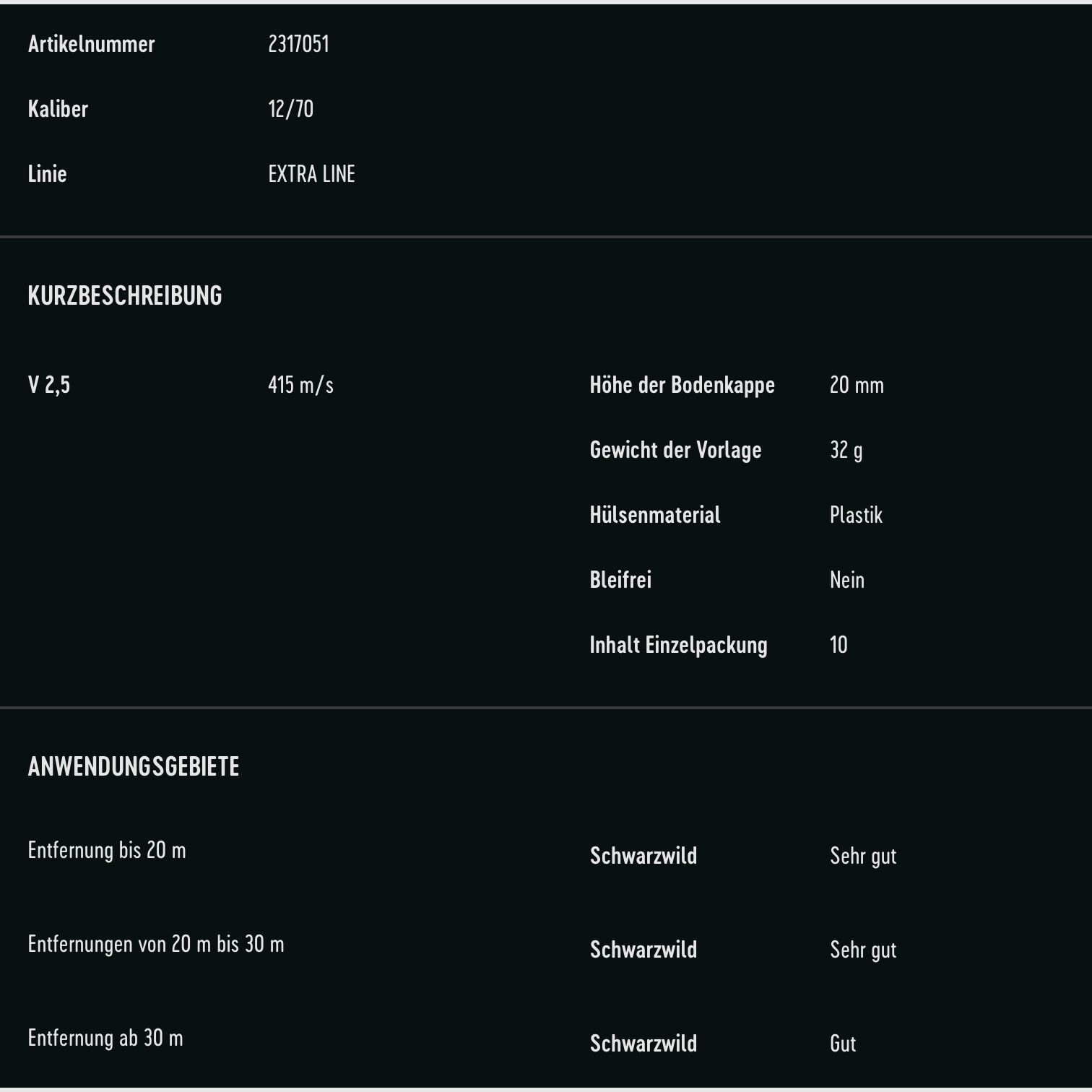Screen dimensions: 1092x1092
Task: Click the Hülsenmaterial Plastik entry
Action: 654,515
